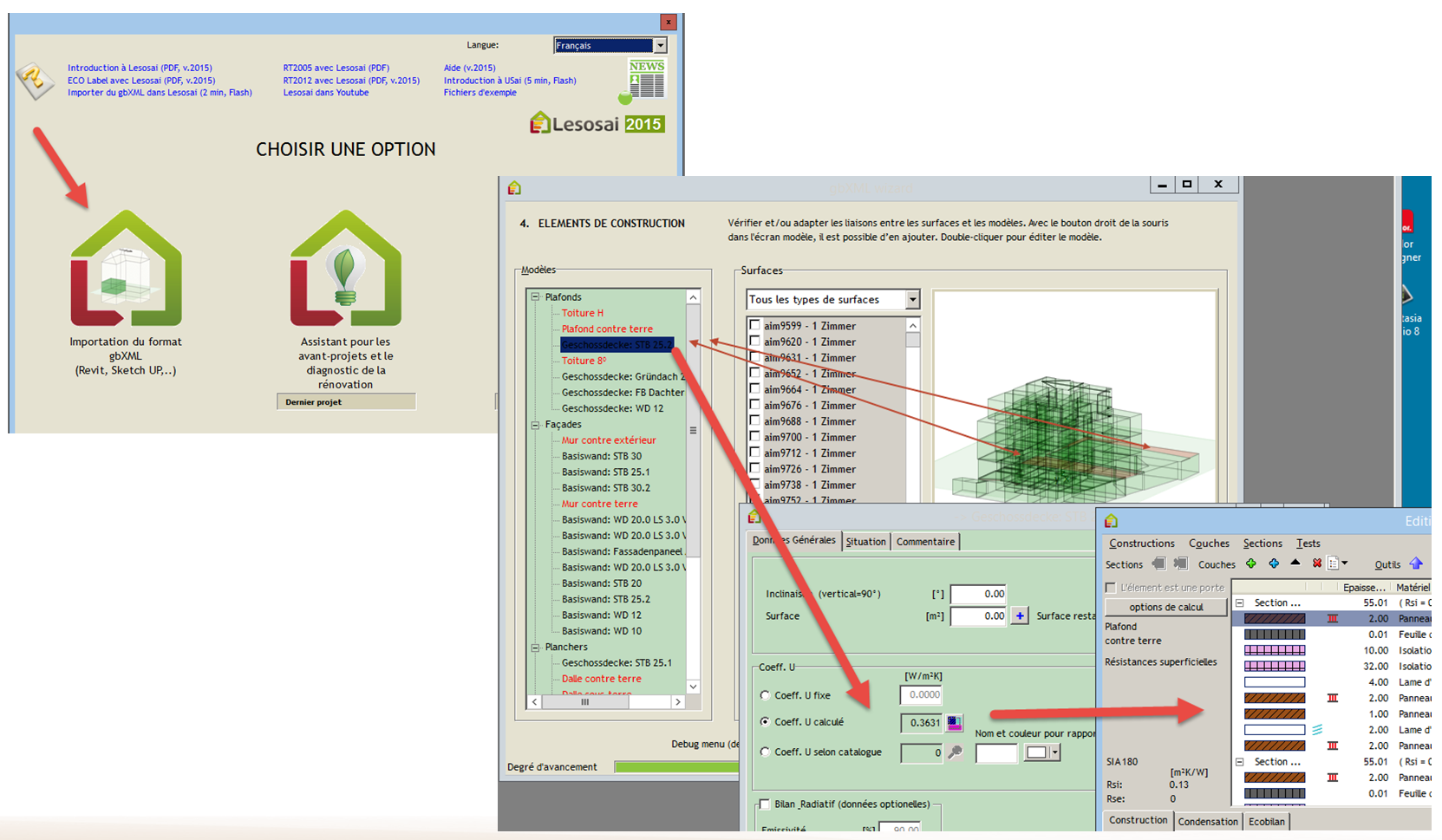Click the red X delete layer icon
Viewport: 1442px width, 840px height.
coord(1316,563)
